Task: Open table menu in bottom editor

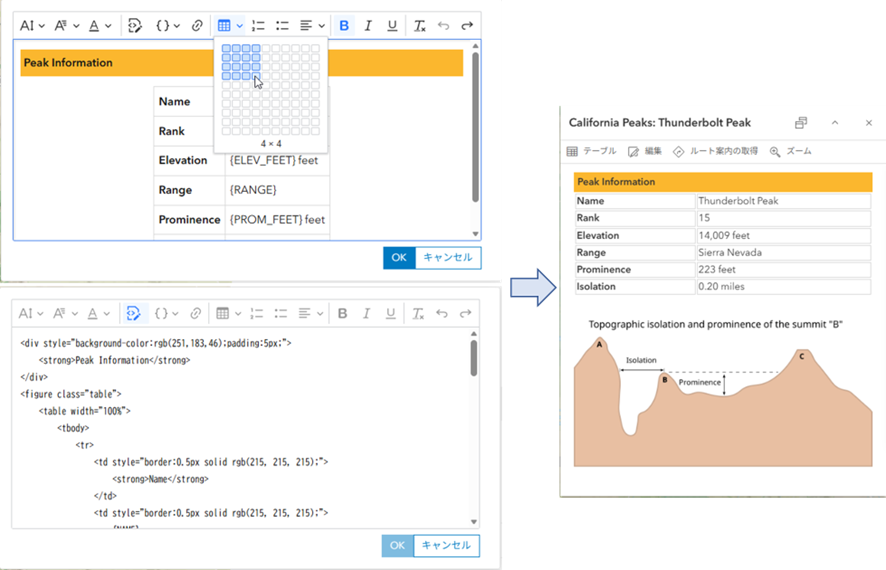Action: pyautogui.click(x=228, y=314)
